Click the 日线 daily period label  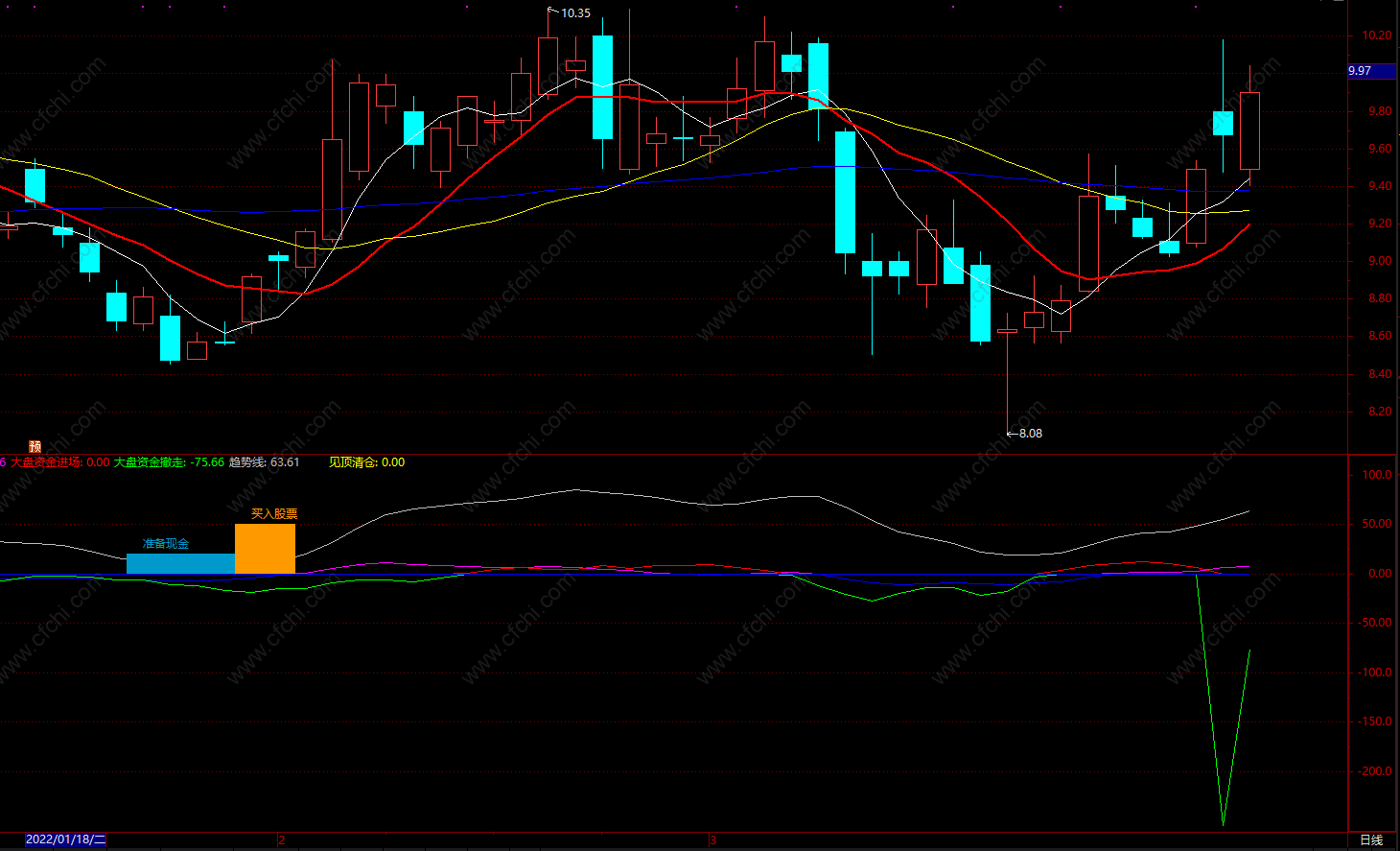(1371, 840)
